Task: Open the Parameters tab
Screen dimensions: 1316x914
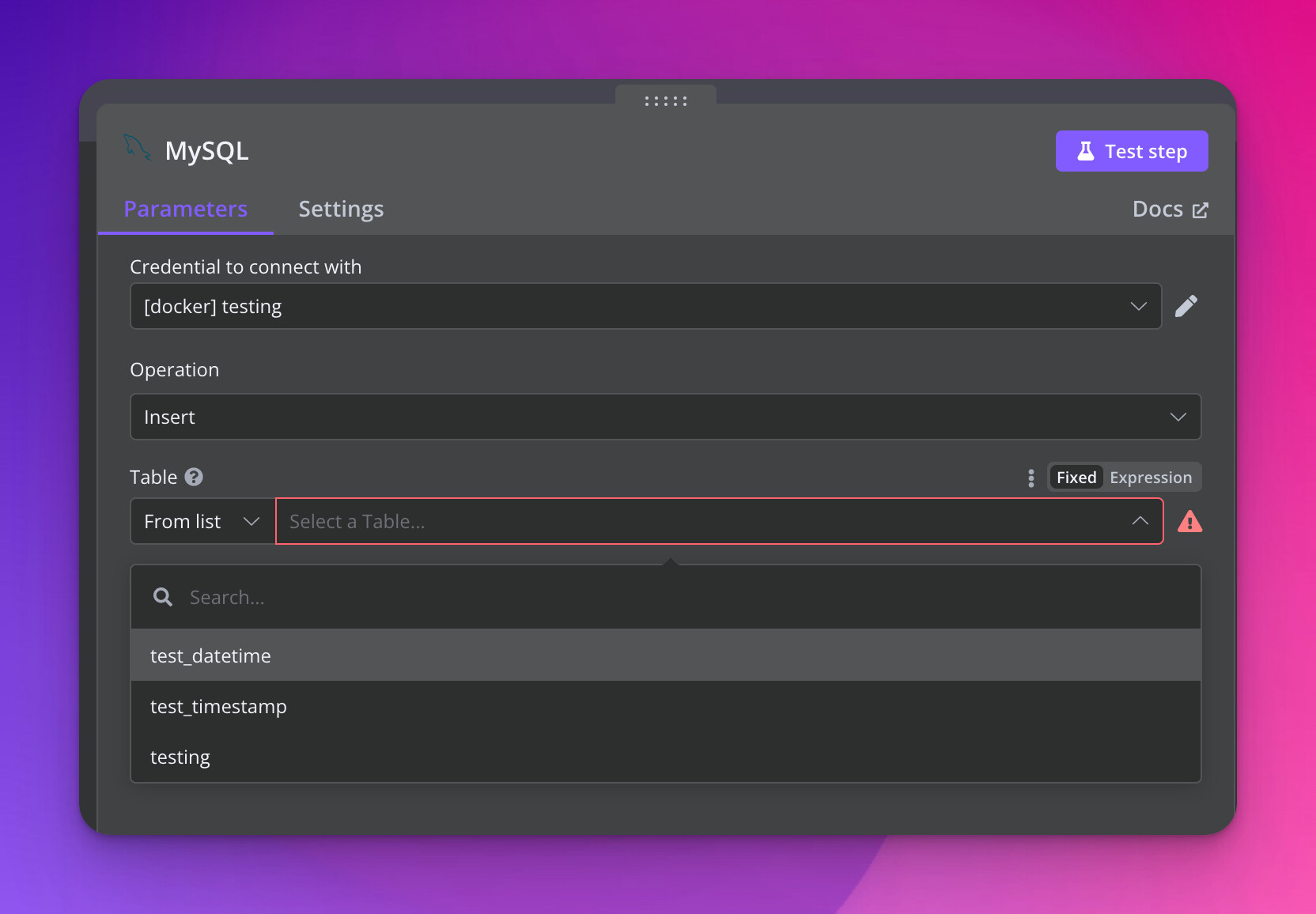Action: pyautogui.click(x=186, y=209)
